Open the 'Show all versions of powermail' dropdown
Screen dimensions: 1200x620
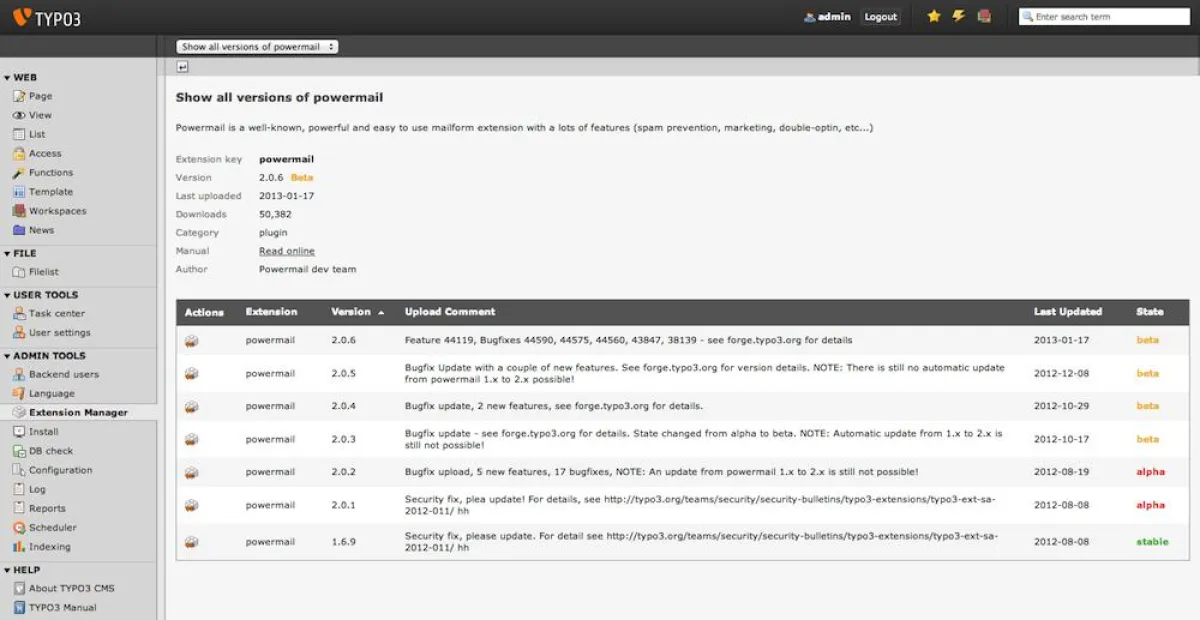click(x=257, y=45)
